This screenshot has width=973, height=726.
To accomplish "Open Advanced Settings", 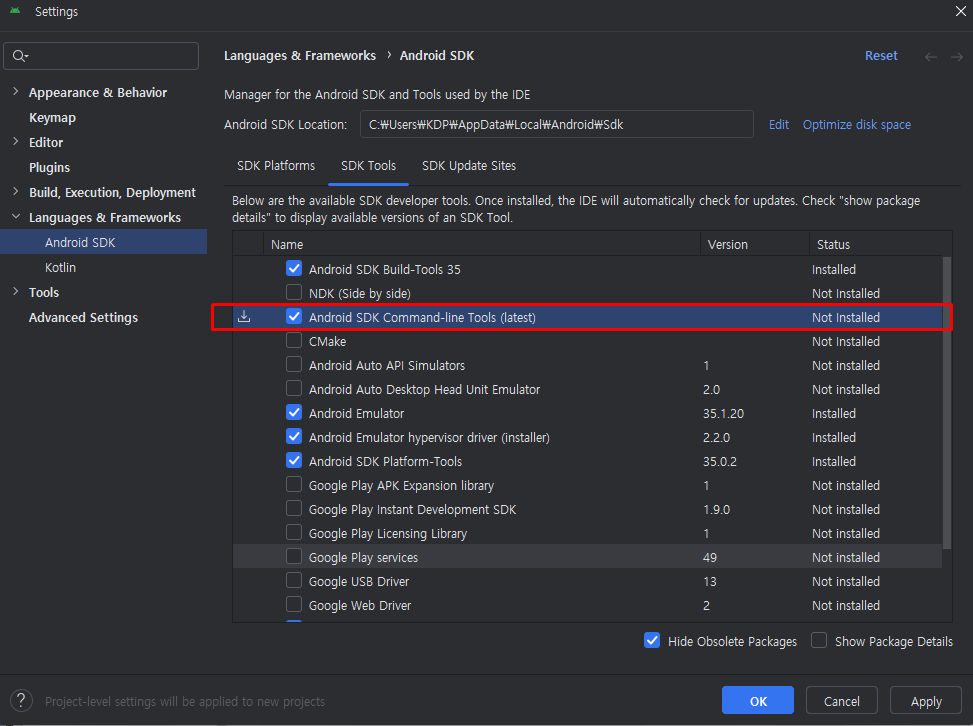I will click(83, 317).
